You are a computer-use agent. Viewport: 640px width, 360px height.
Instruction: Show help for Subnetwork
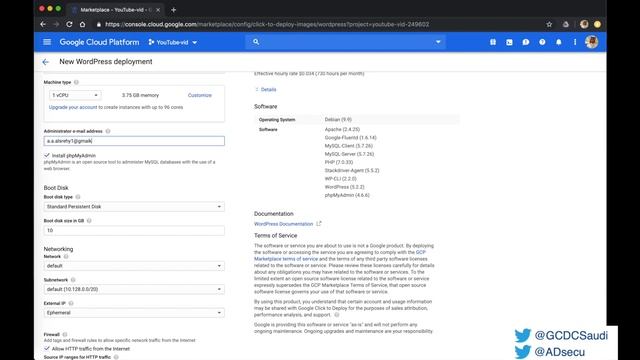pos(73,280)
